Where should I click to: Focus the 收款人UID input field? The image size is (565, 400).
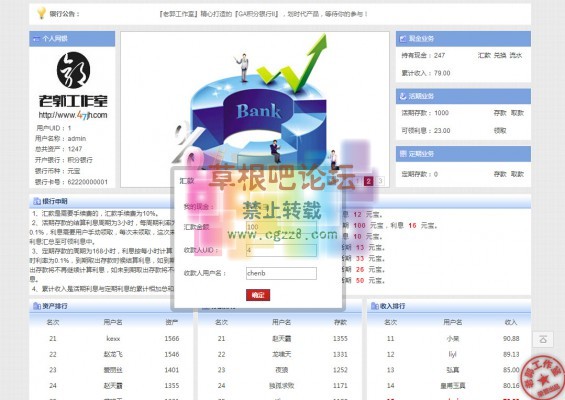click(x=281, y=250)
